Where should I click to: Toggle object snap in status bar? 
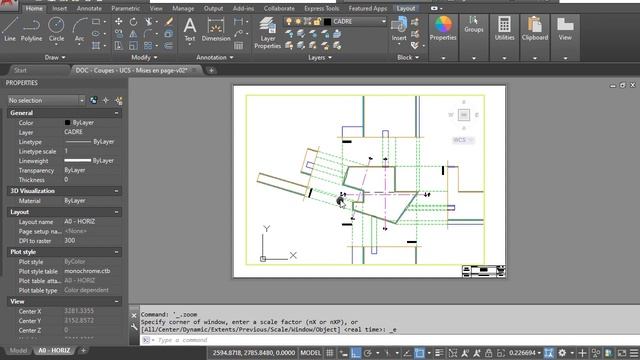(419, 353)
